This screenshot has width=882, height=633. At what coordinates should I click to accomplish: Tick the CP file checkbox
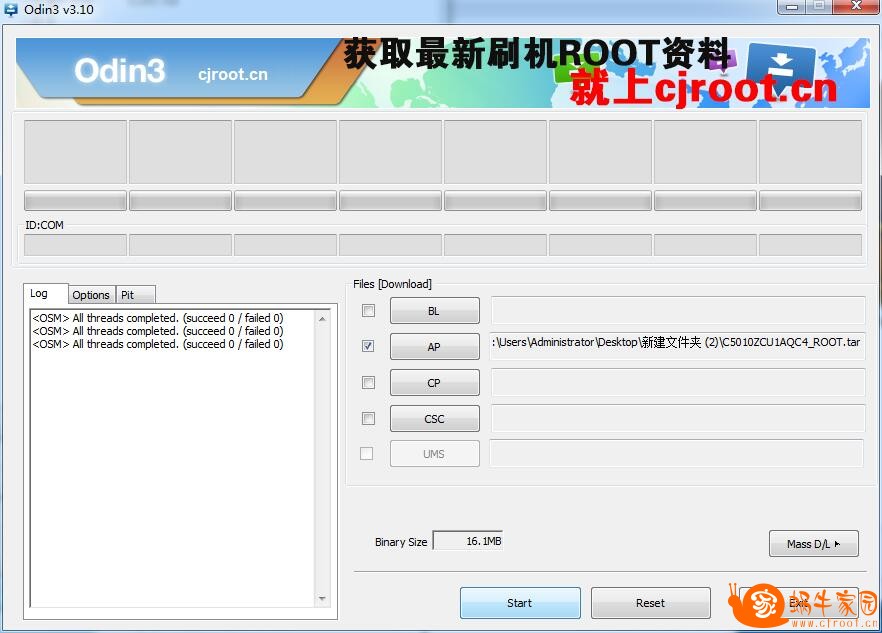[x=368, y=383]
